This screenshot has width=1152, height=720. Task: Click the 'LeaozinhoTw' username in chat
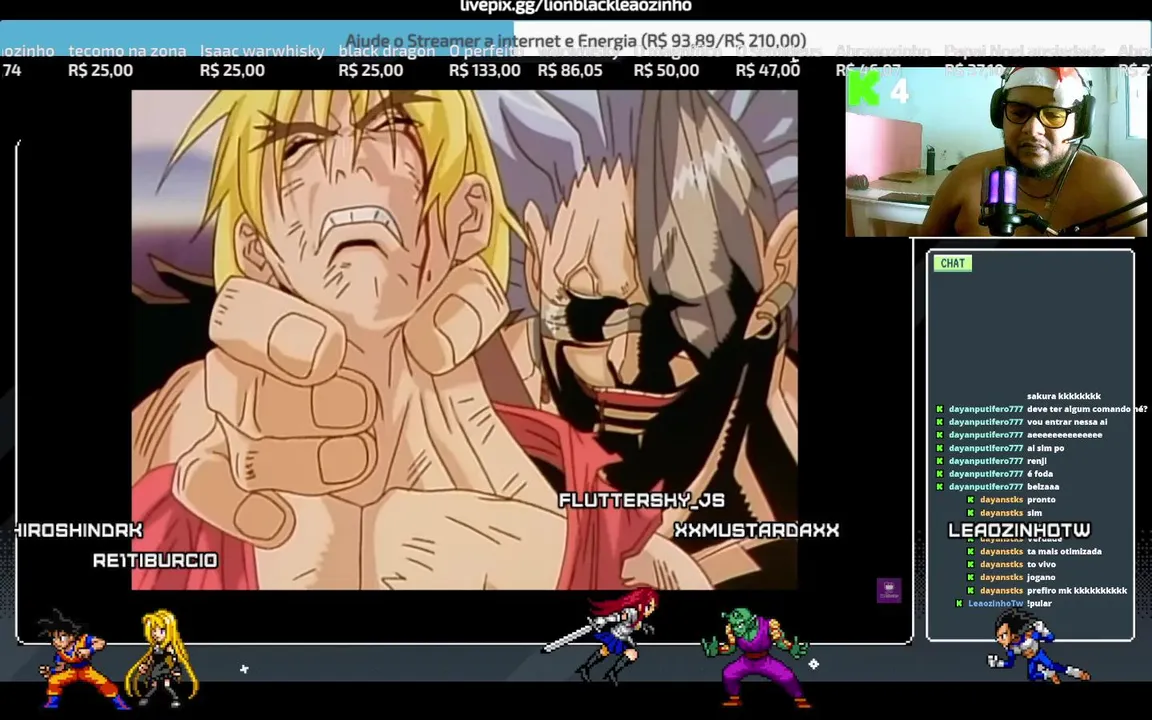pyautogui.click(x=995, y=603)
